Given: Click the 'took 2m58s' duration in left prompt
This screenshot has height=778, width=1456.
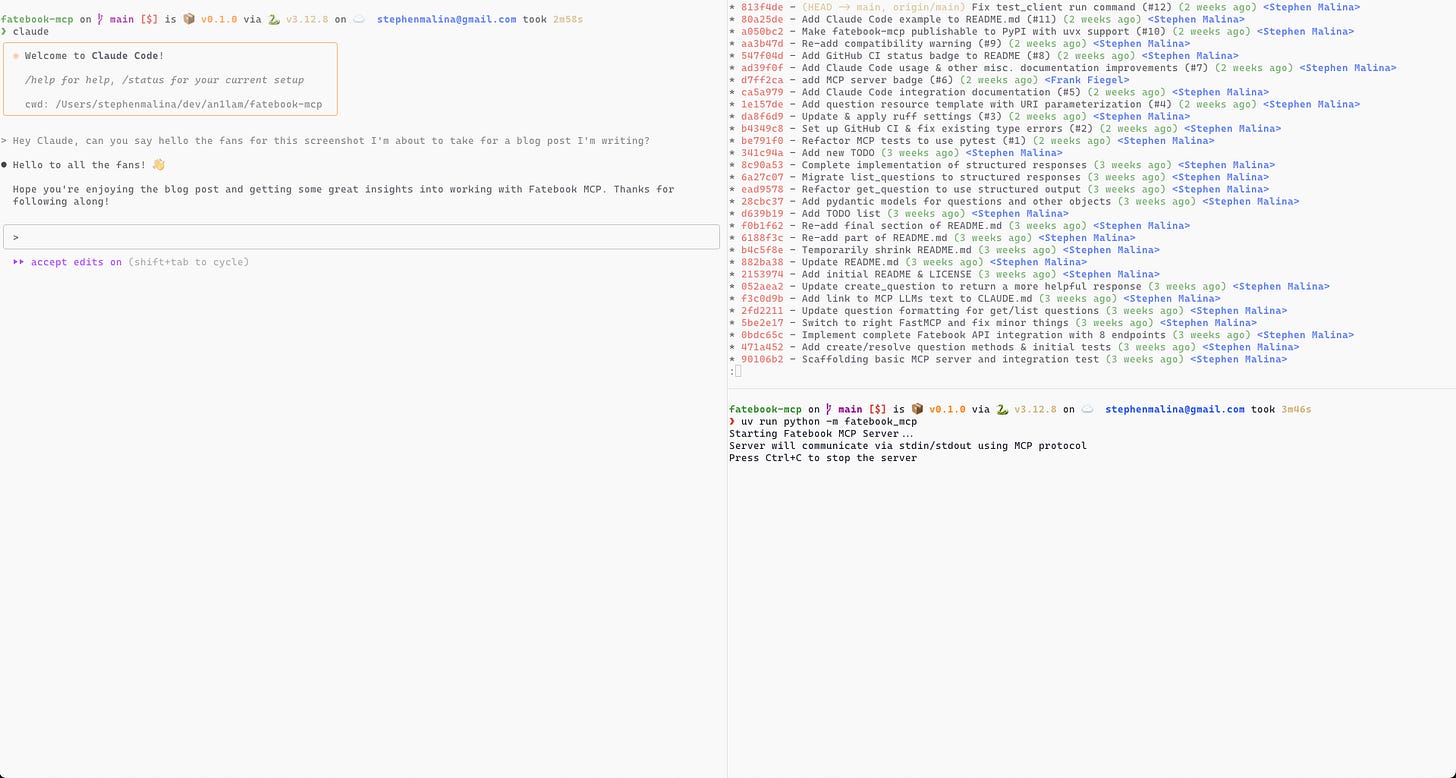Looking at the screenshot, I should [553, 19].
